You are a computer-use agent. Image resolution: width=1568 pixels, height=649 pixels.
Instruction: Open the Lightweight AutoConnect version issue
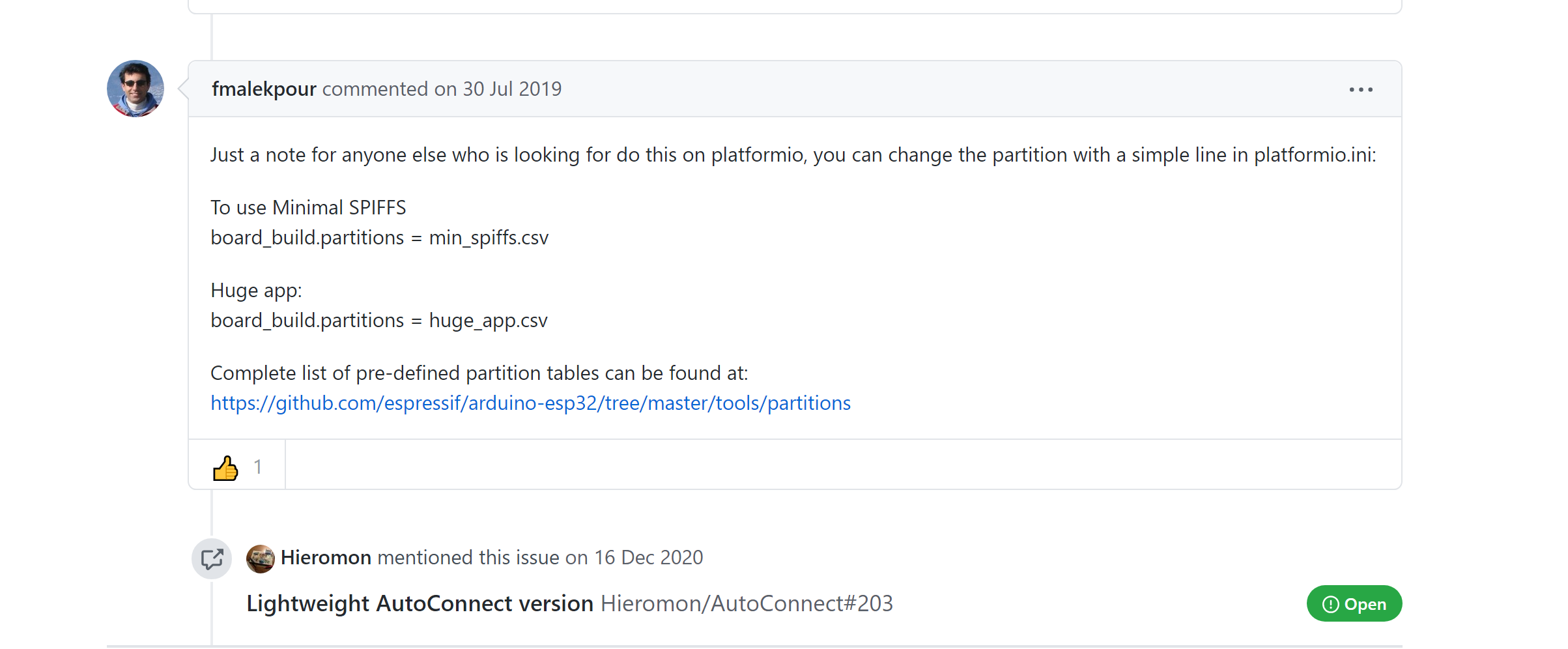(x=420, y=604)
